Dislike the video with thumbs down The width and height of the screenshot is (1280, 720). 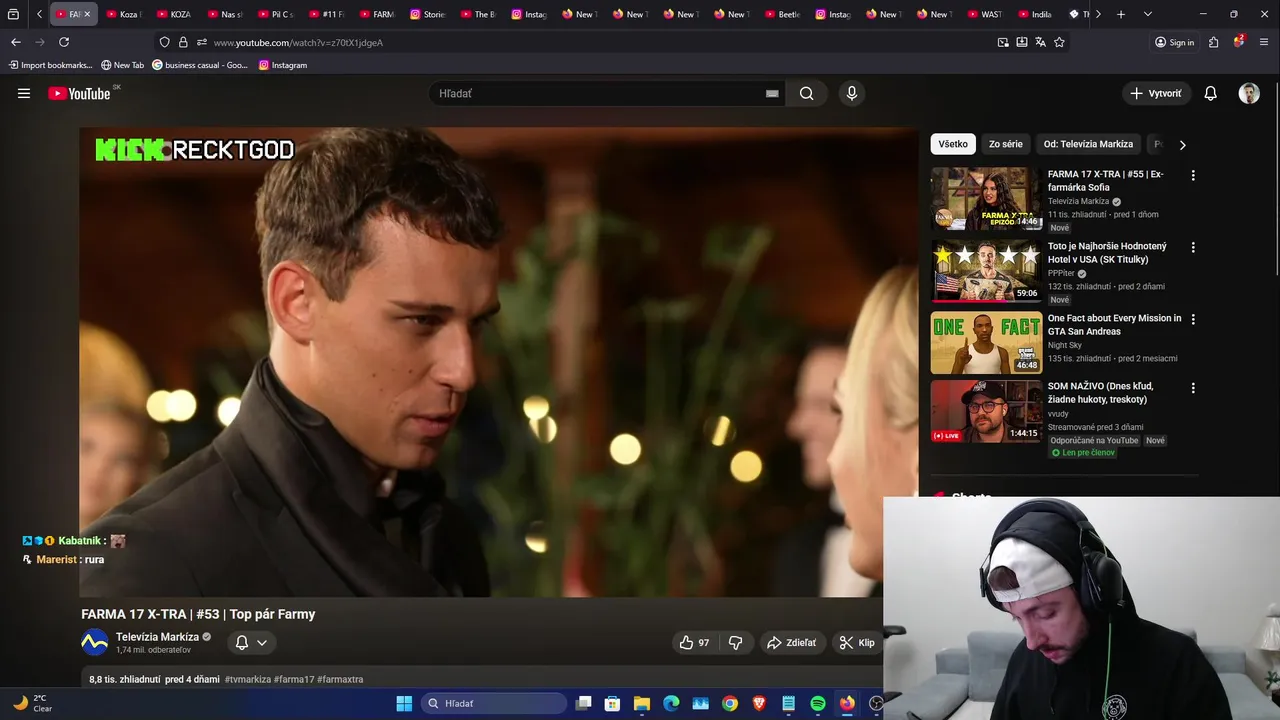click(736, 643)
